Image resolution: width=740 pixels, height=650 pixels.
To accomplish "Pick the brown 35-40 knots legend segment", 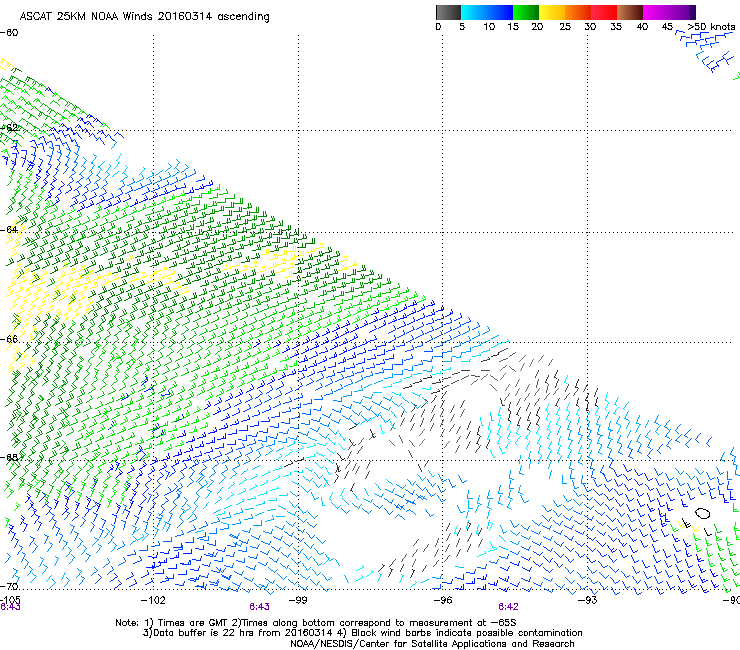I will pos(630,12).
